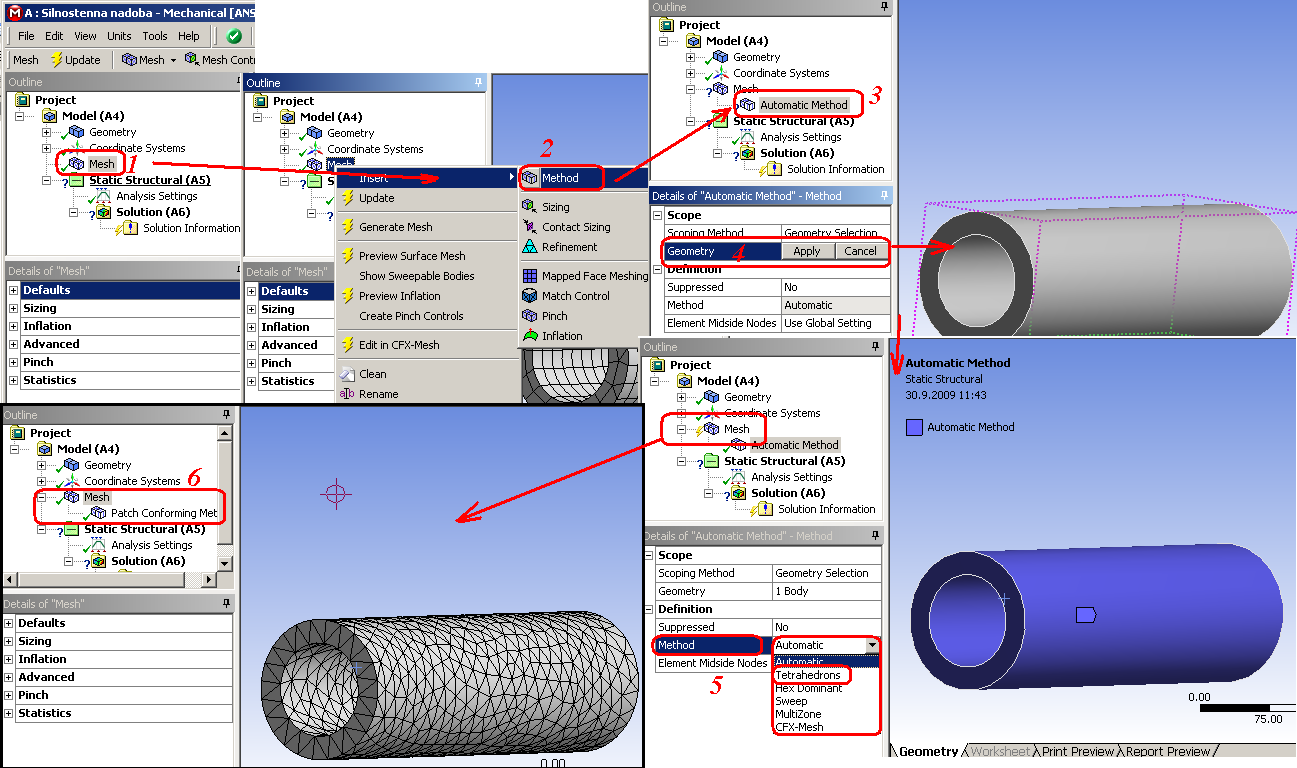Click vertical scrollbar of bottom-left Outline
The image size is (1297, 768).
tap(226, 498)
